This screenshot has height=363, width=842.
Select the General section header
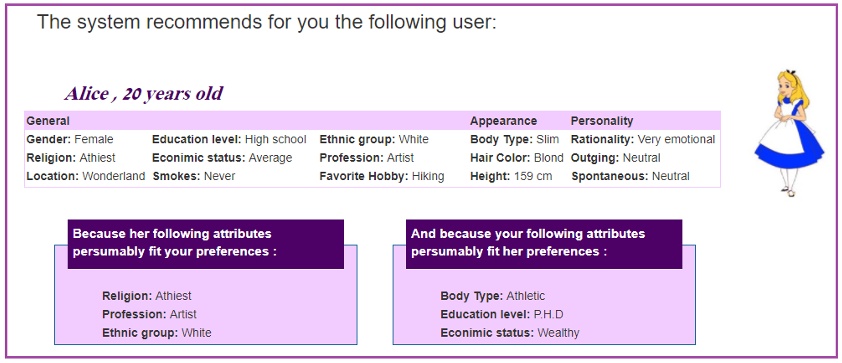(48, 121)
